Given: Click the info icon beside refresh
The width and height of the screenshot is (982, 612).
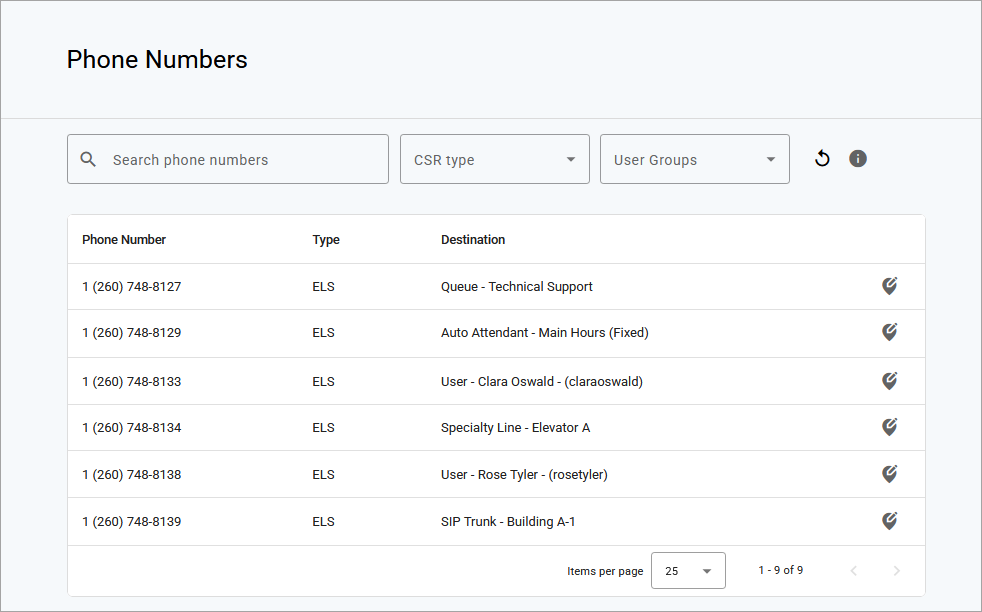Looking at the screenshot, I should pyautogui.click(x=857, y=159).
